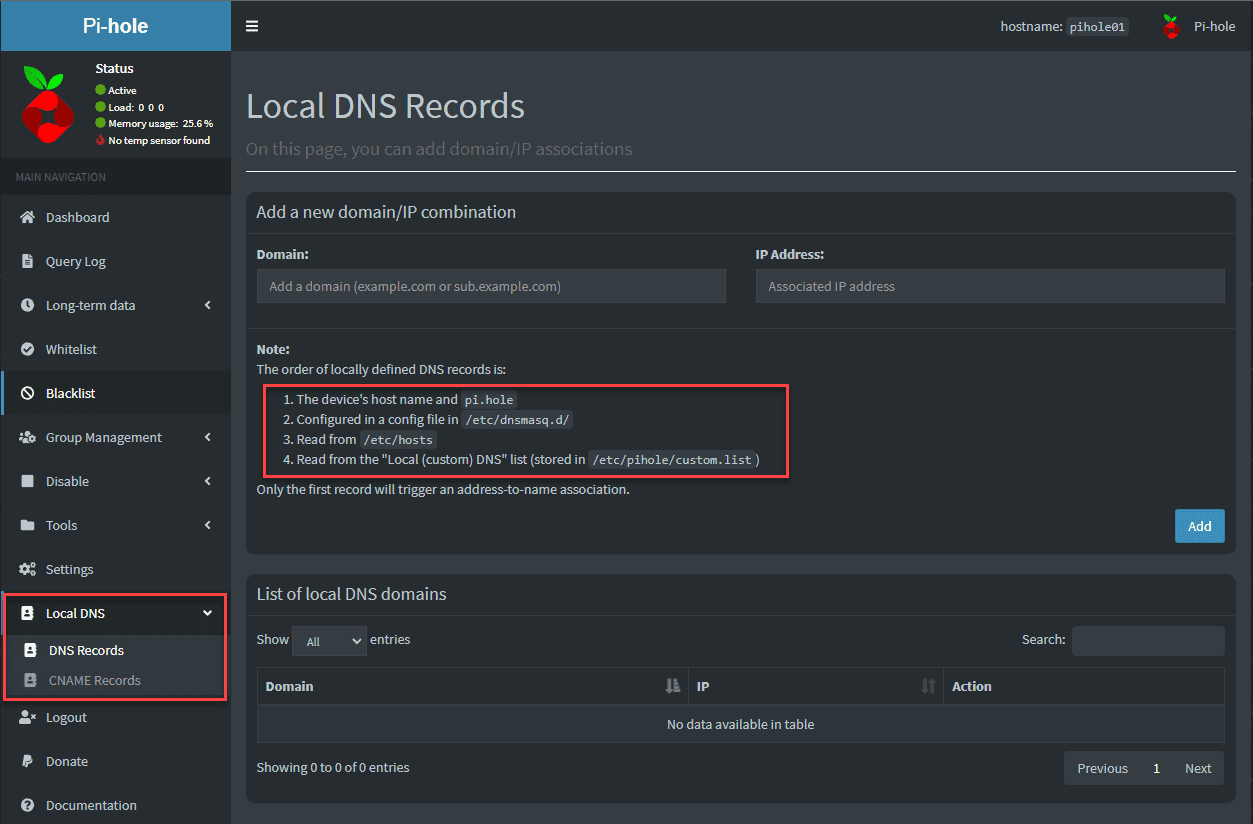The height and width of the screenshot is (824, 1253).
Task: Select DNS Records in sidebar
Action: (x=86, y=650)
